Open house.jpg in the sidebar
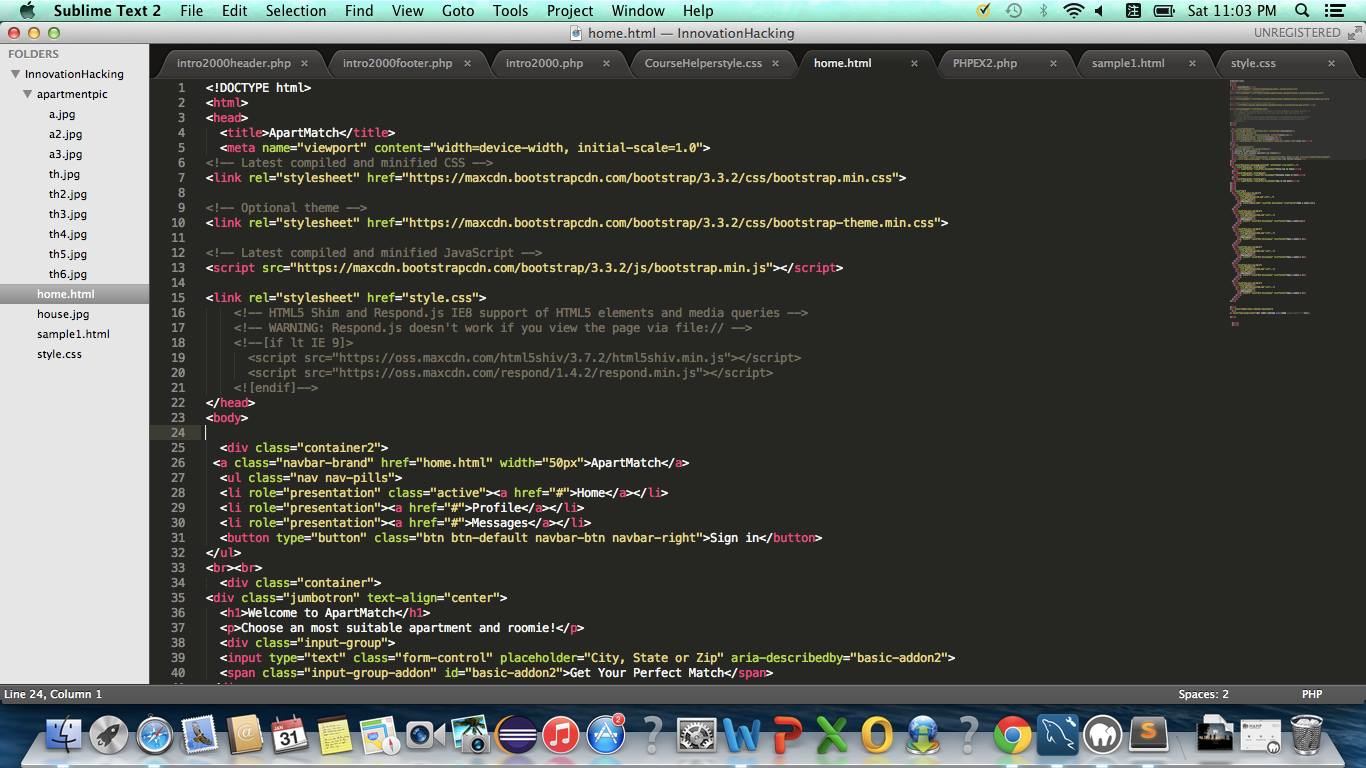The image size is (1366, 768). point(63,314)
